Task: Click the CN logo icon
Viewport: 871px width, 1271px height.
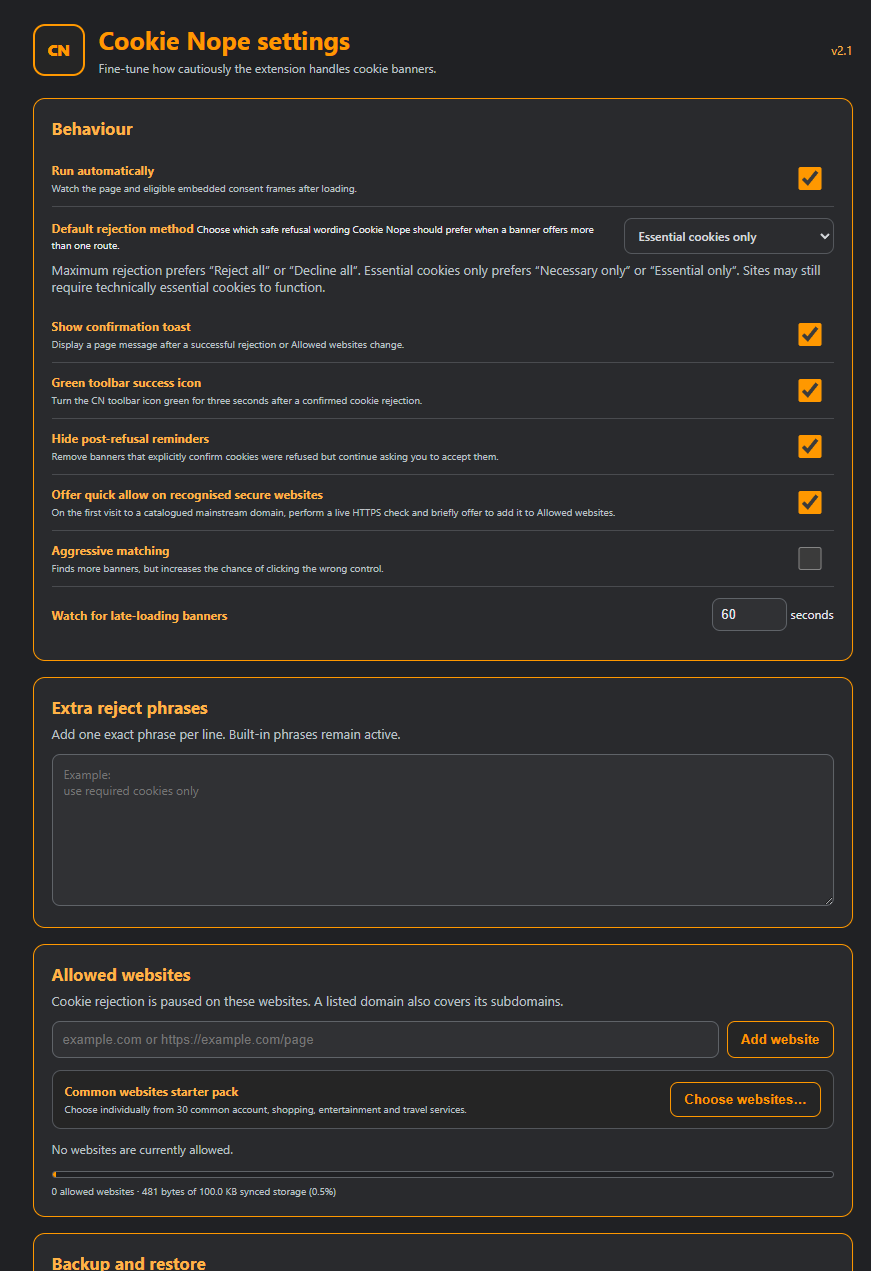Action: tap(59, 50)
